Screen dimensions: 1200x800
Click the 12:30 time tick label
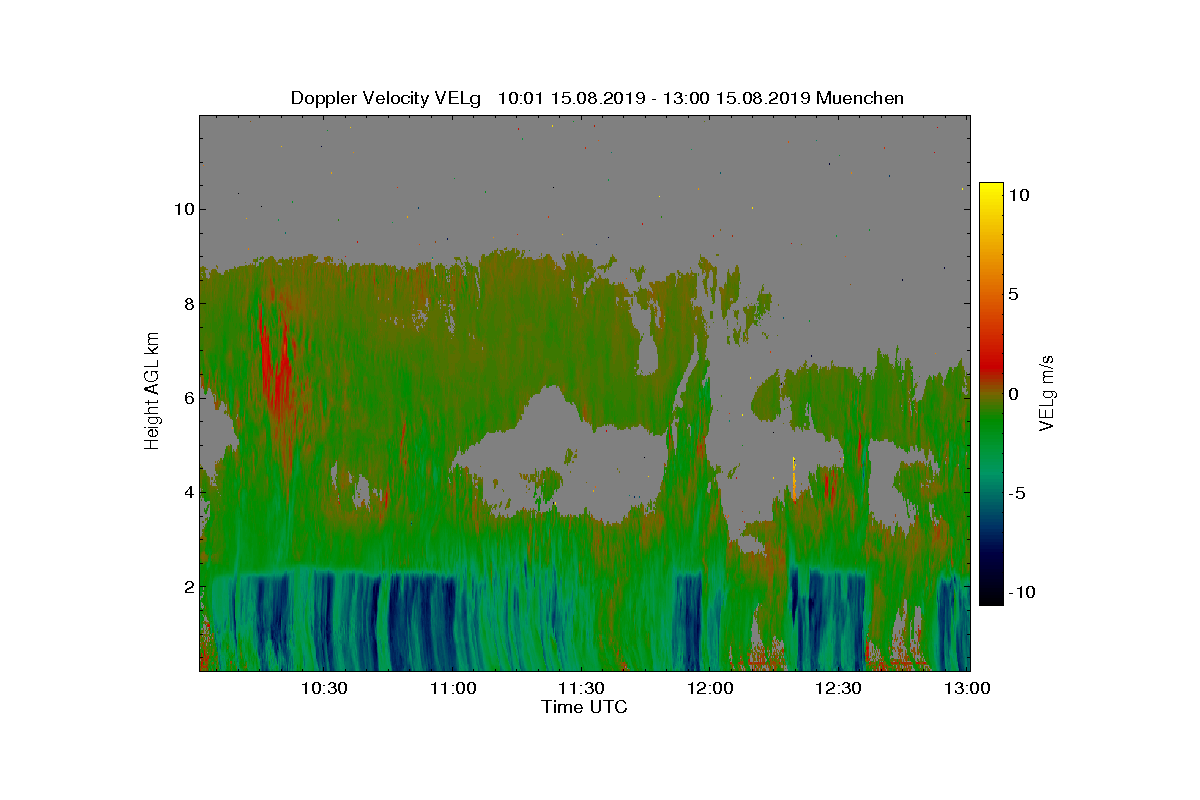(840, 688)
